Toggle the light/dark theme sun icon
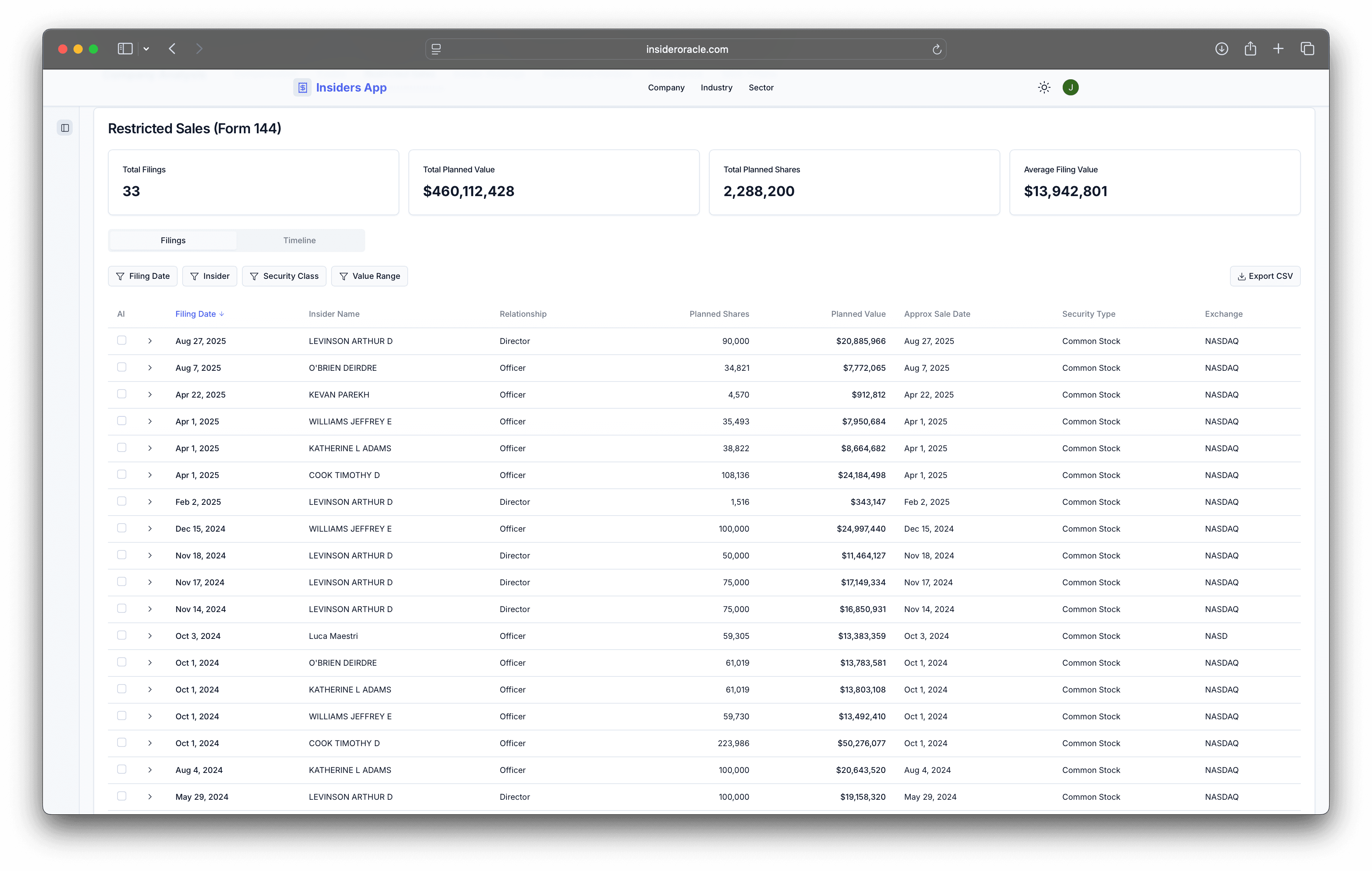This screenshot has width=1372, height=871. point(1044,87)
